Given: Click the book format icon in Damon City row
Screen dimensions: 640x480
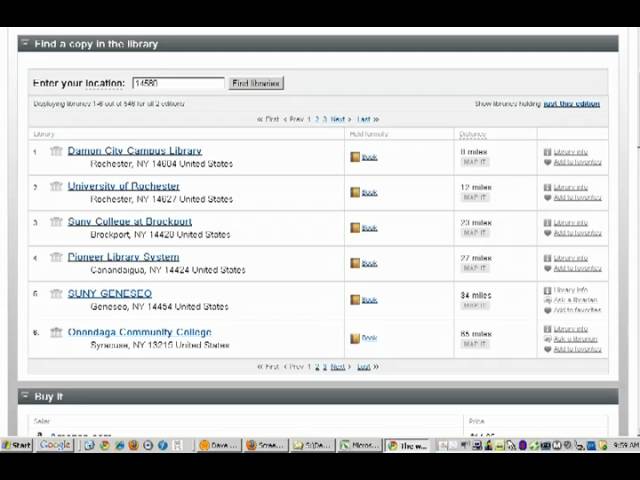Looking at the screenshot, I should (355, 157).
